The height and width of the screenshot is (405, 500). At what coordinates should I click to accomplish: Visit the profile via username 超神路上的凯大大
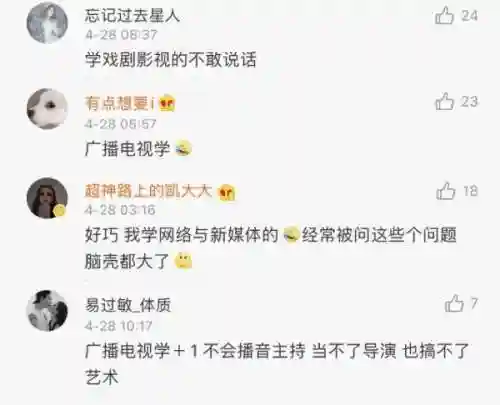[149, 191]
